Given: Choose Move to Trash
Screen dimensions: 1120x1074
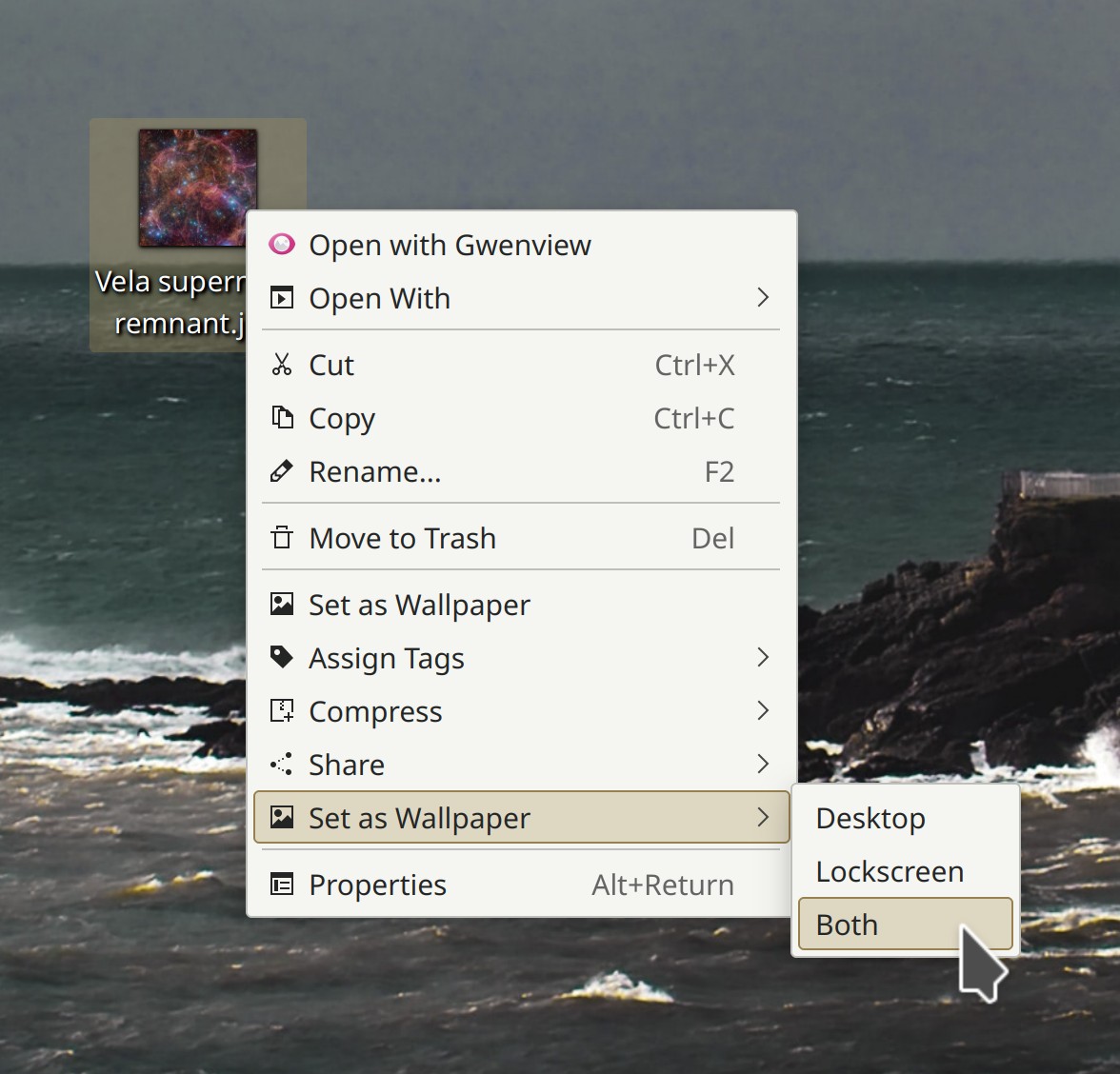Looking at the screenshot, I should 402,538.
